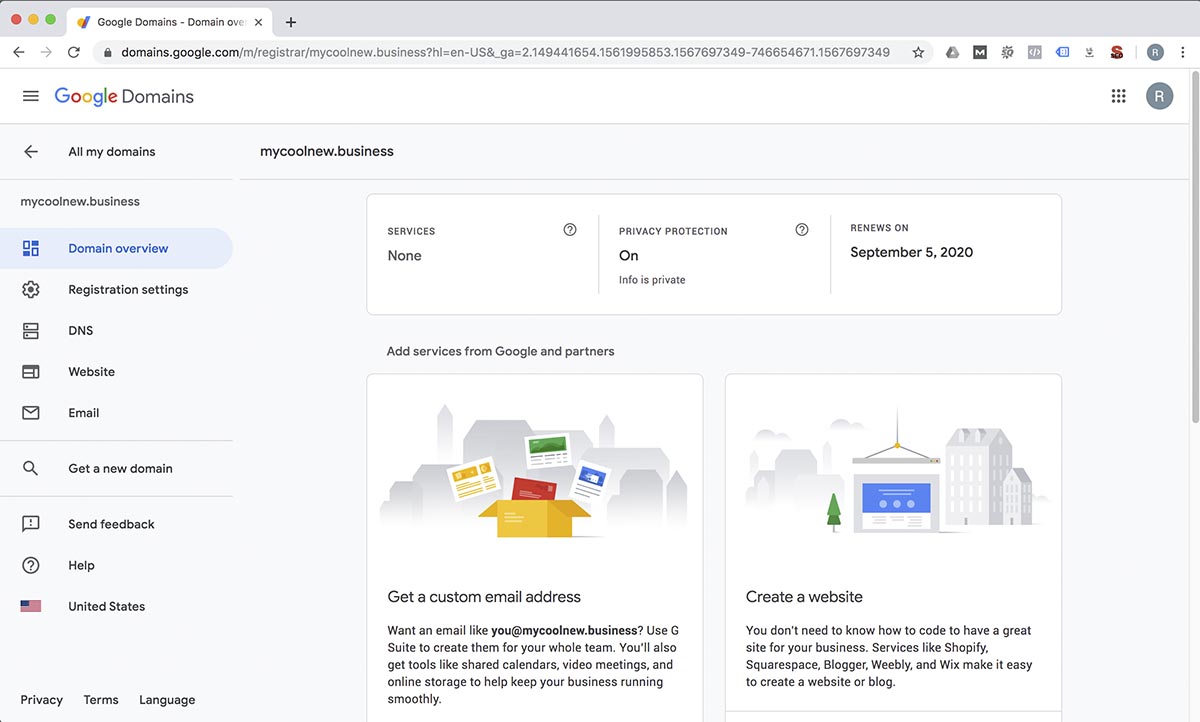Select the DNS icon in the sidebar
This screenshot has height=722, width=1200.
30,330
